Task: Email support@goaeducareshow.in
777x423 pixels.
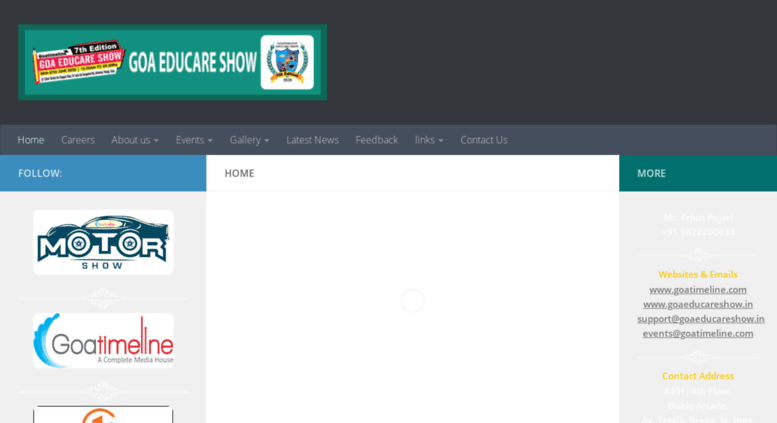Action: (701, 318)
